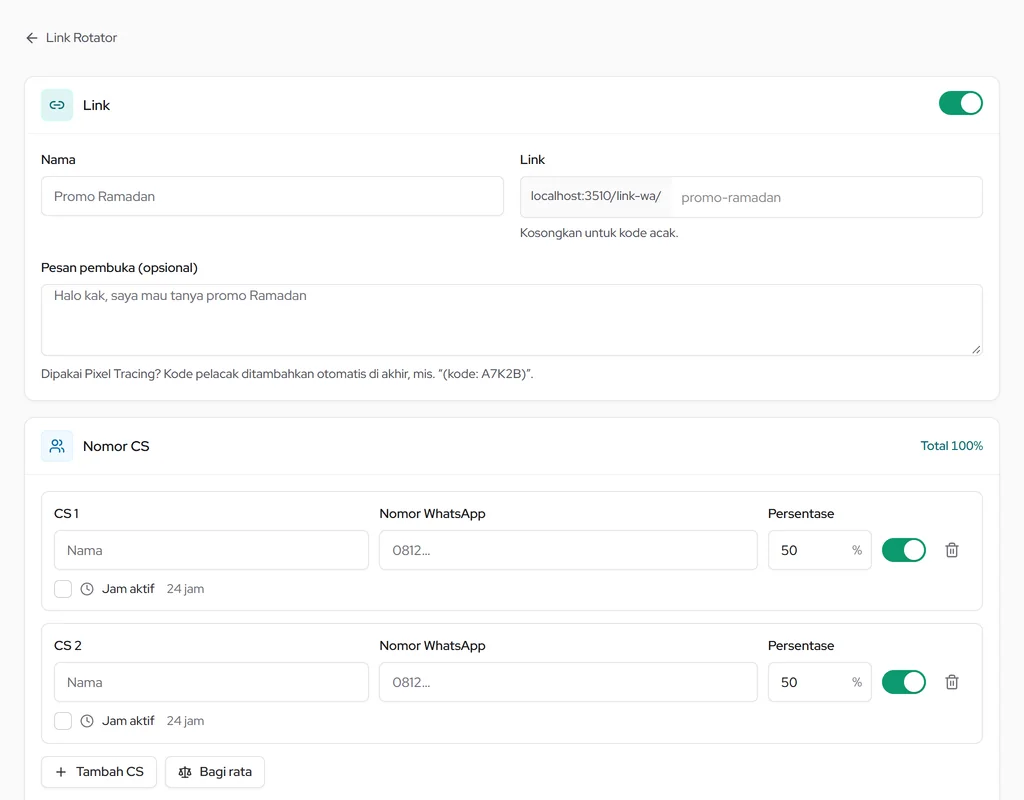Click the Pixel Tracing helper text
Screen dimensions: 1024x800
(287, 374)
